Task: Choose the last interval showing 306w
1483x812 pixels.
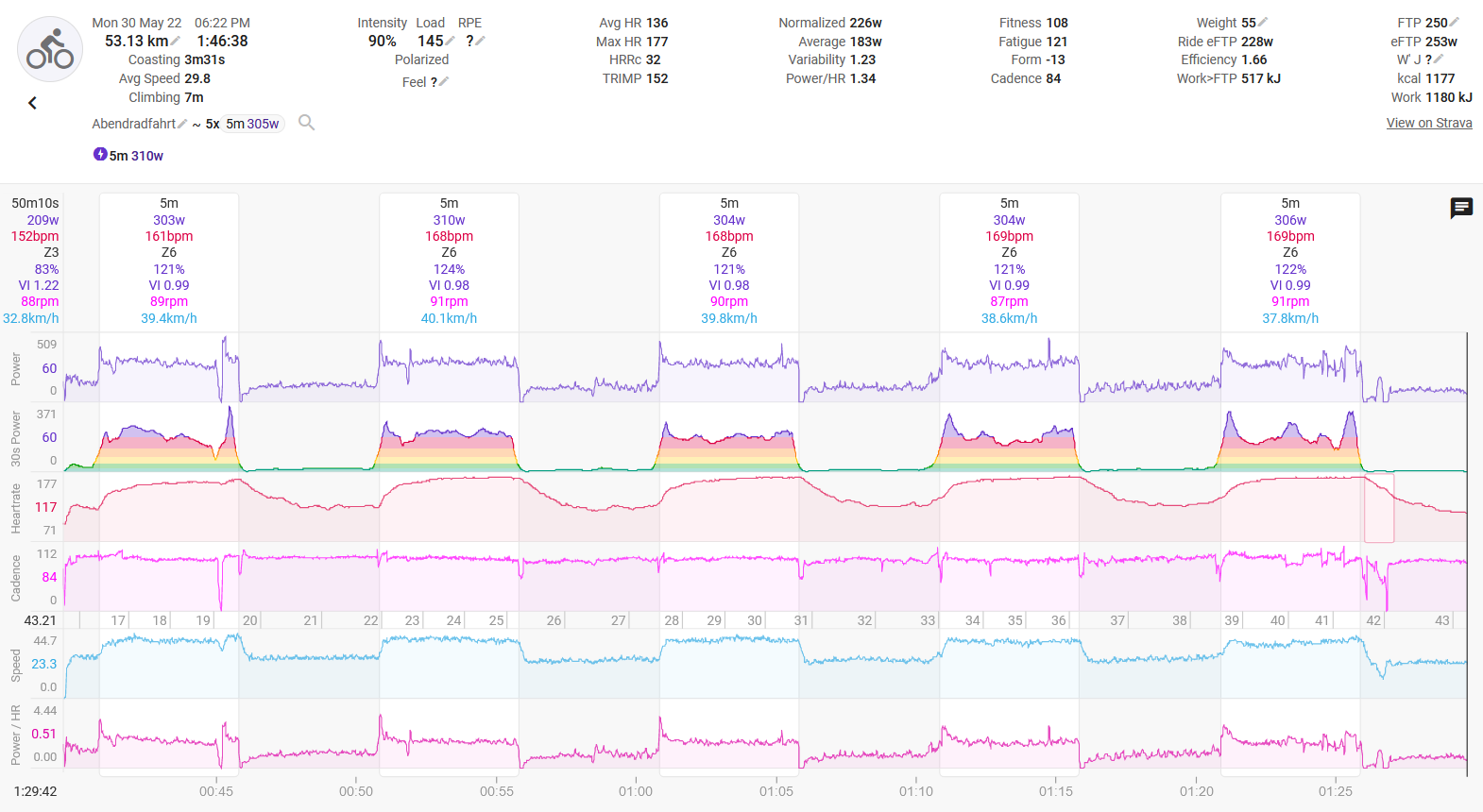Action: pos(1290,260)
